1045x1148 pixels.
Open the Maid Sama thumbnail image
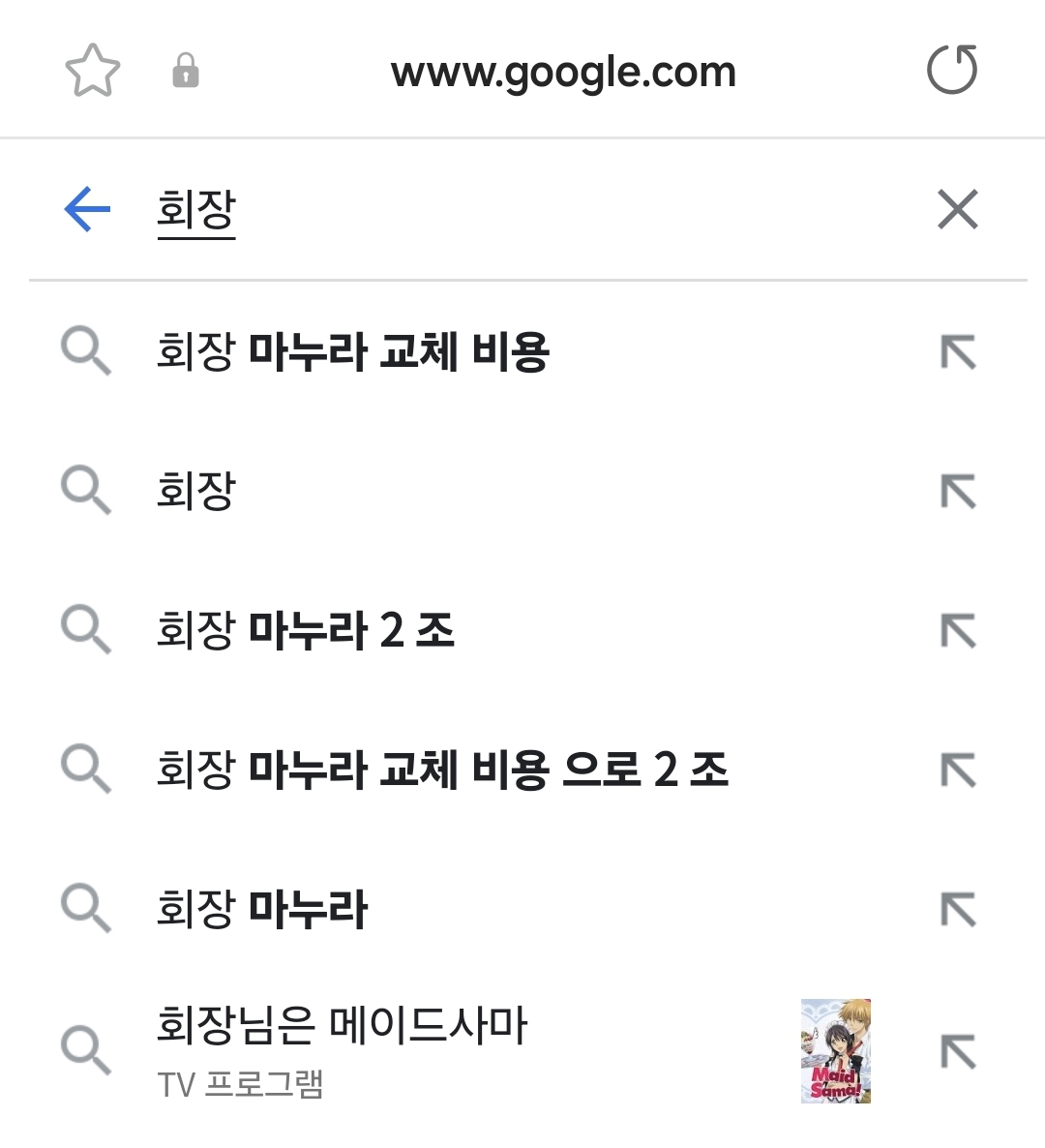coord(836,1050)
